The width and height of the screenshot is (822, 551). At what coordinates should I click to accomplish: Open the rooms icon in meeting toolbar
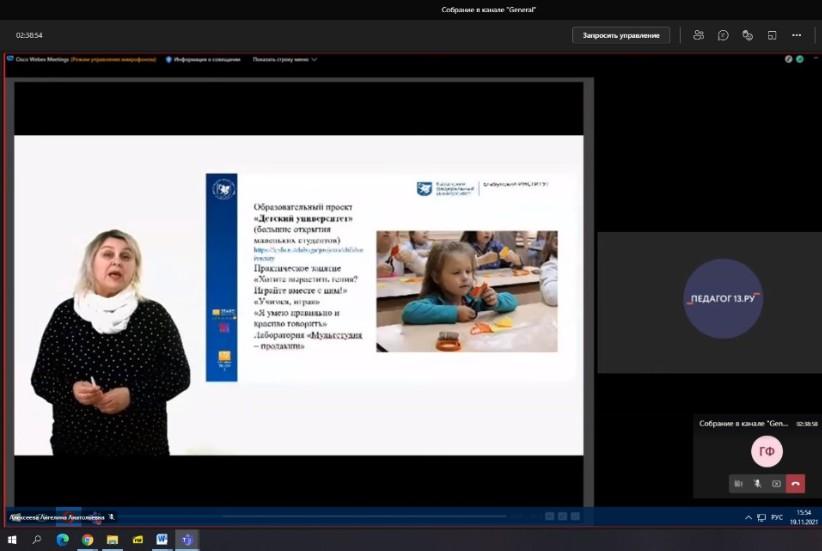point(772,35)
